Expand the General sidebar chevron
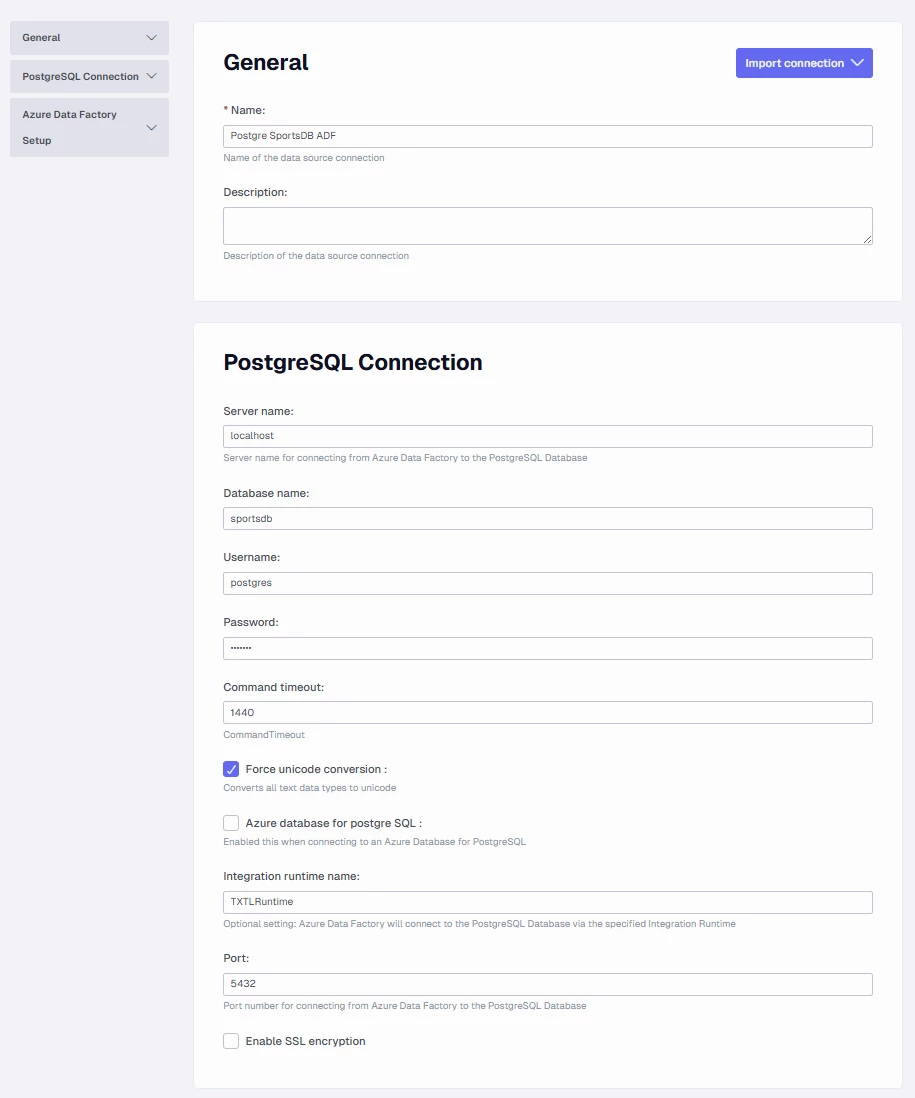Viewport: 915px width, 1098px height. click(x=151, y=38)
